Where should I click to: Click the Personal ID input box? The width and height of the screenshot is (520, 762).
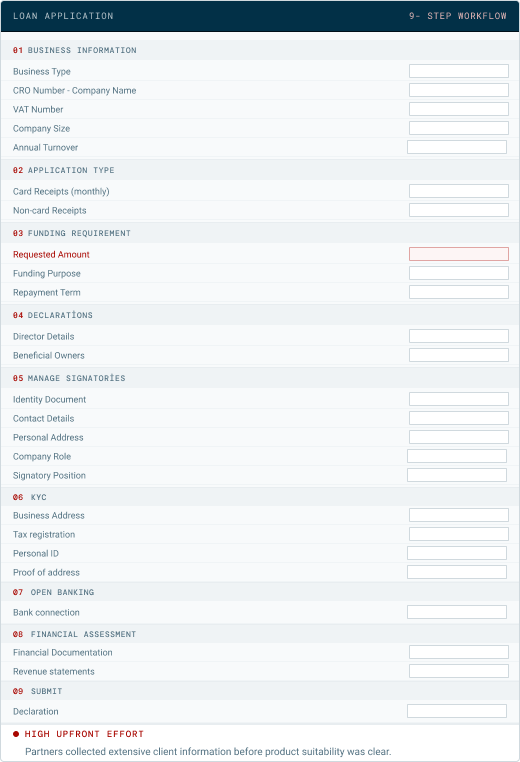(457, 553)
